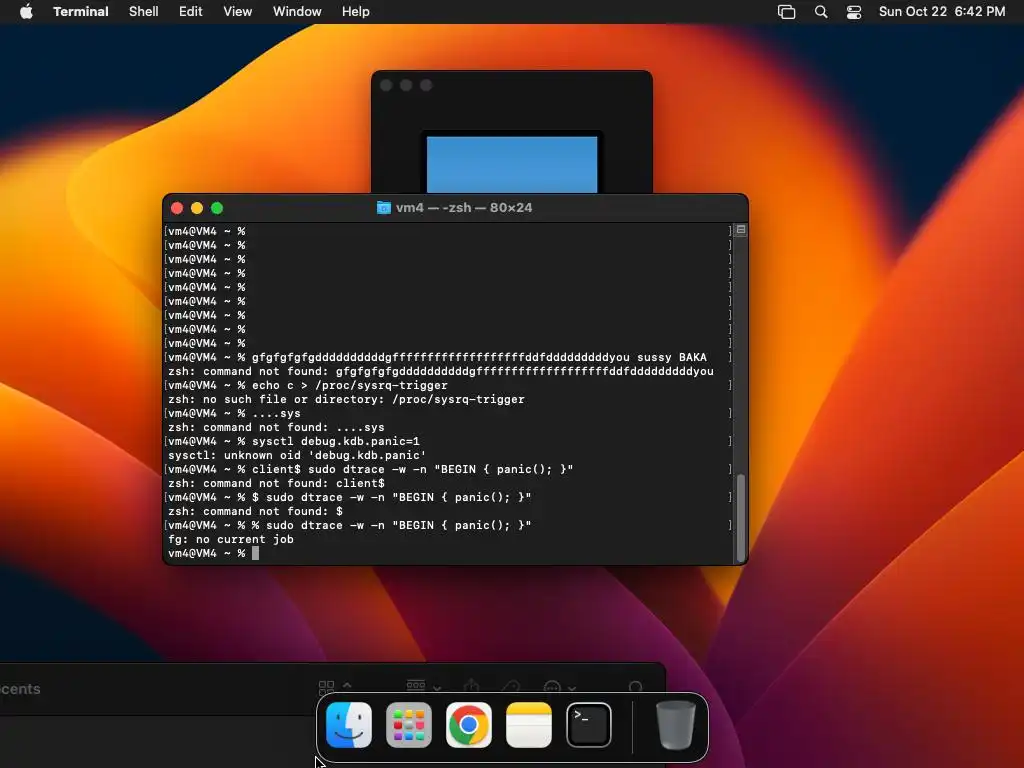Minimize the vm4 Terminal window

(197, 208)
